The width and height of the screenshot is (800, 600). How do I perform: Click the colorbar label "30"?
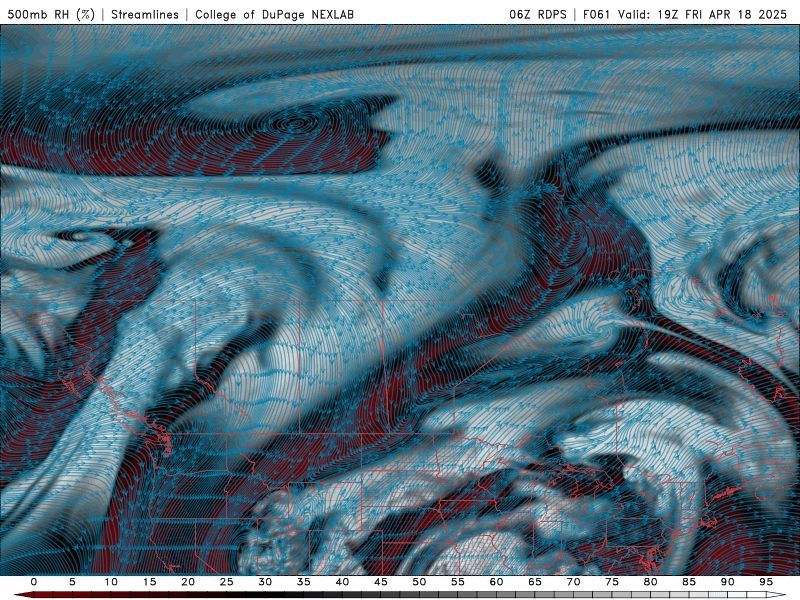pyautogui.click(x=265, y=582)
